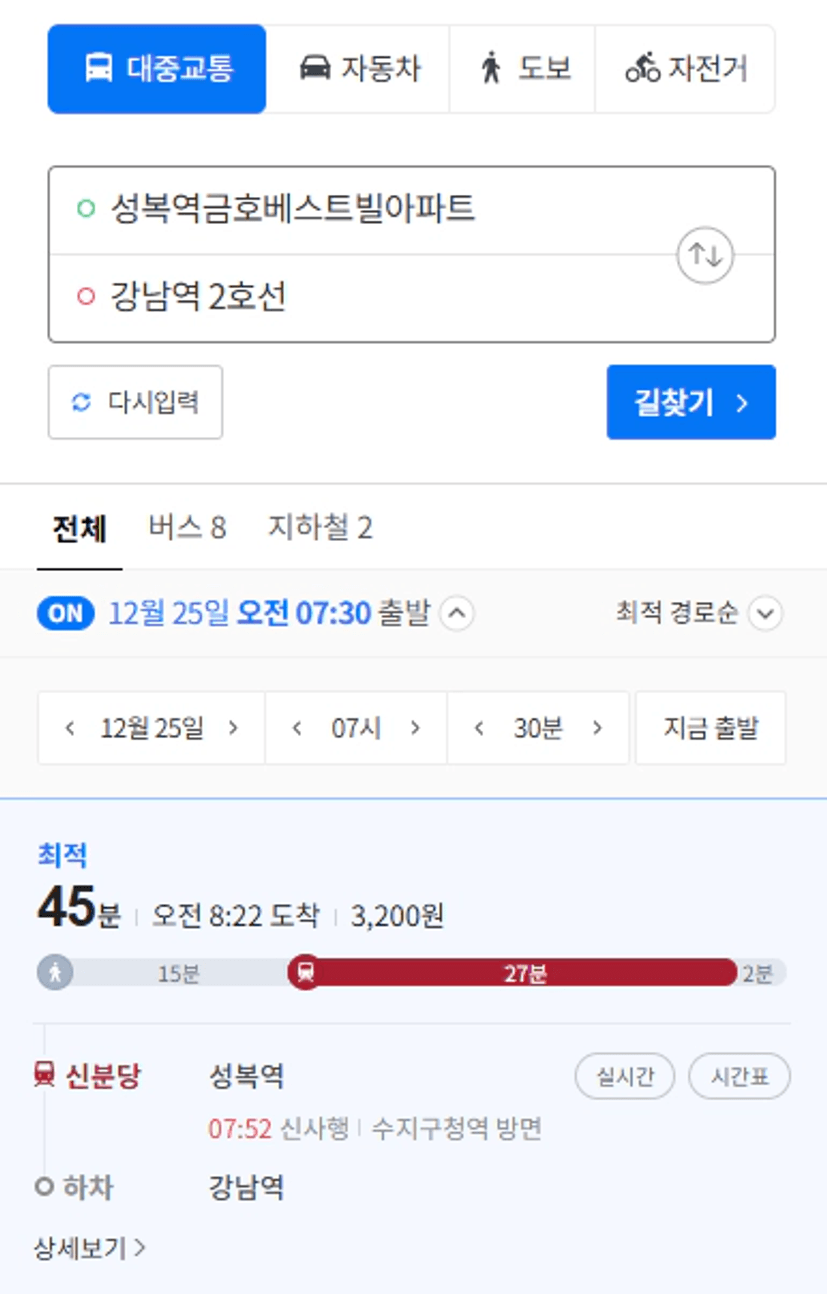
Task: Click the walking segment icon on route bar
Action: pos(55,972)
